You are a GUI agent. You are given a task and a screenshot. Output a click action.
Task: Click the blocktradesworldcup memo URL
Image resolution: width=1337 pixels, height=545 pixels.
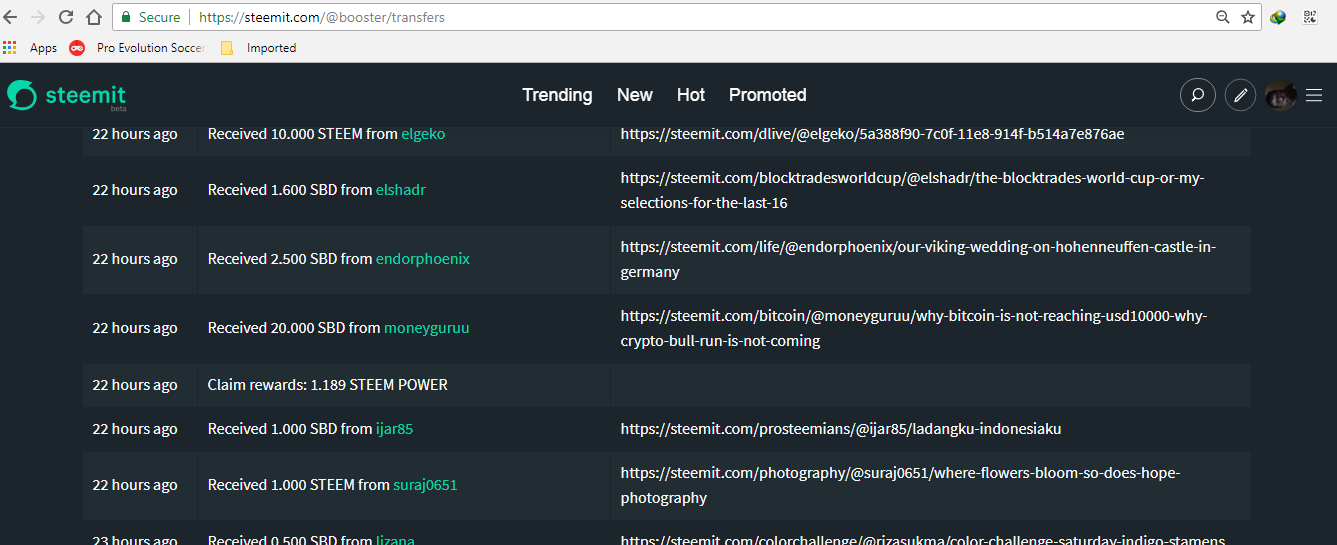pyautogui.click(x=912, y=190)
